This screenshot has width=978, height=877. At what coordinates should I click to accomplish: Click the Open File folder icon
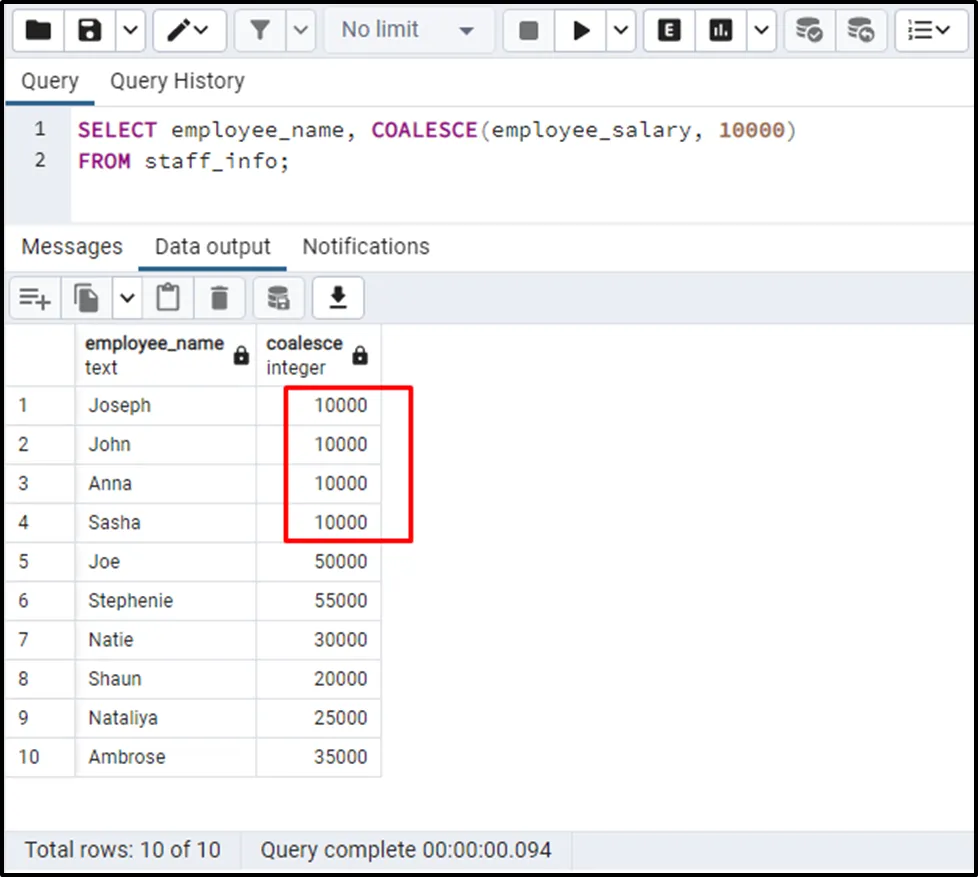coord(38,30)
